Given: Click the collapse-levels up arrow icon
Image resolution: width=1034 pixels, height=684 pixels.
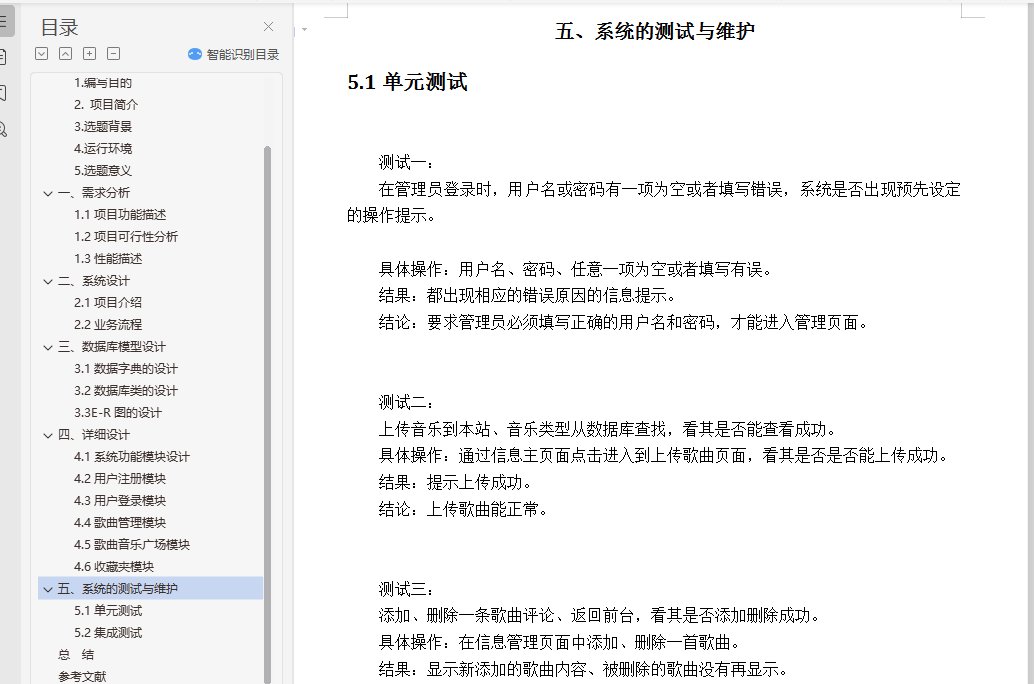Looking at the screenshot, I should 65,53.
